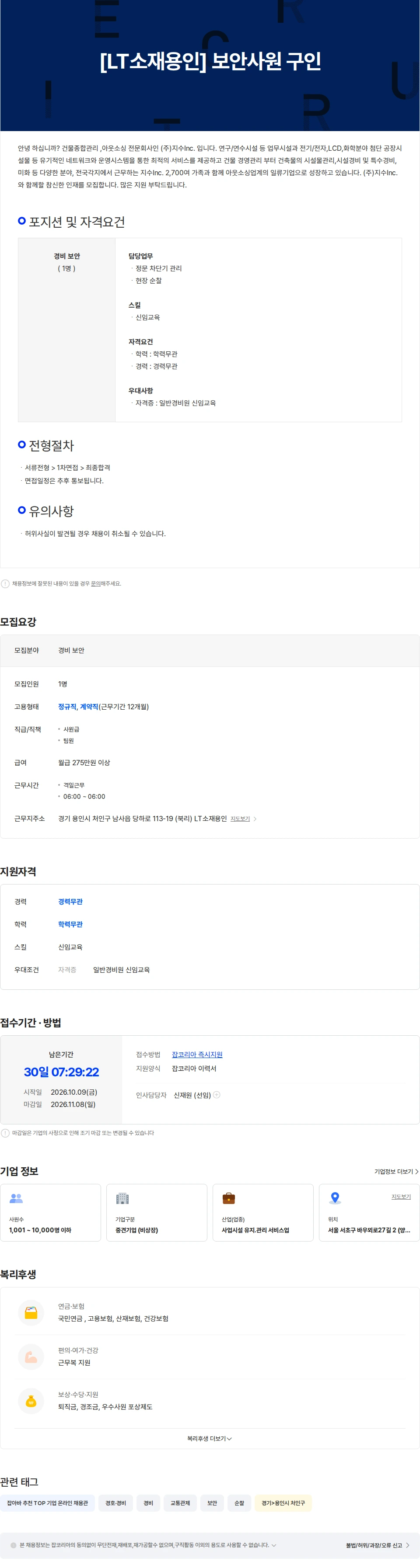420x1568 pixels.
Task: Click the convenience and leisure benefits icon
Action: (31, 1357)
